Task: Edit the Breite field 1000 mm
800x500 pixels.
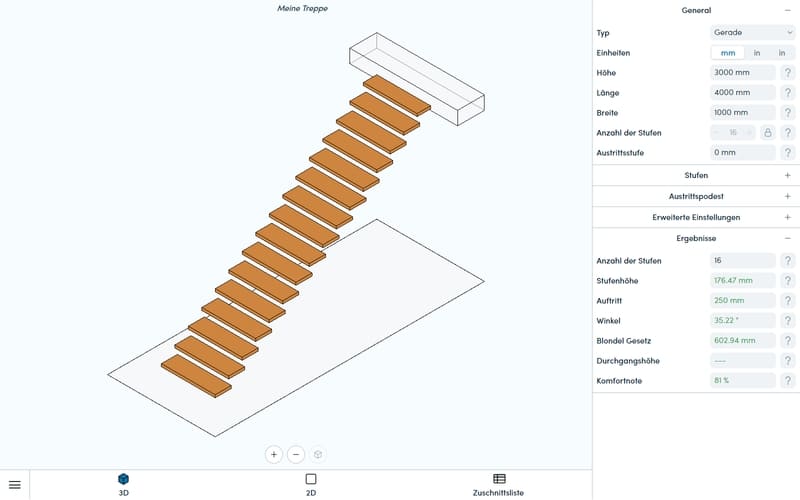Action: coord(743,112)
